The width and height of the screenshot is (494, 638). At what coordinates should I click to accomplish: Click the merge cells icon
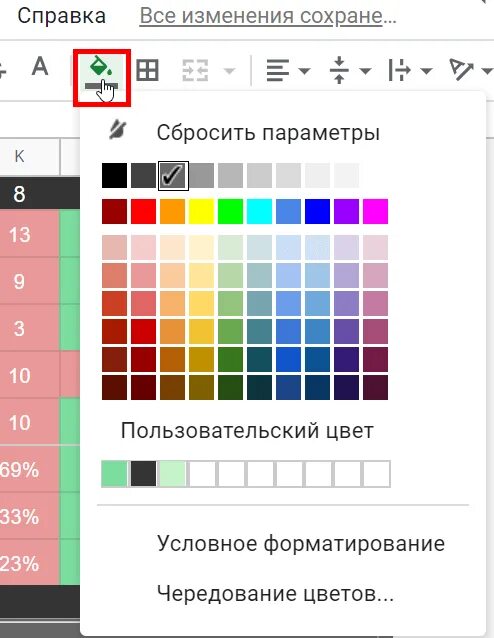(x=195, y=71)
